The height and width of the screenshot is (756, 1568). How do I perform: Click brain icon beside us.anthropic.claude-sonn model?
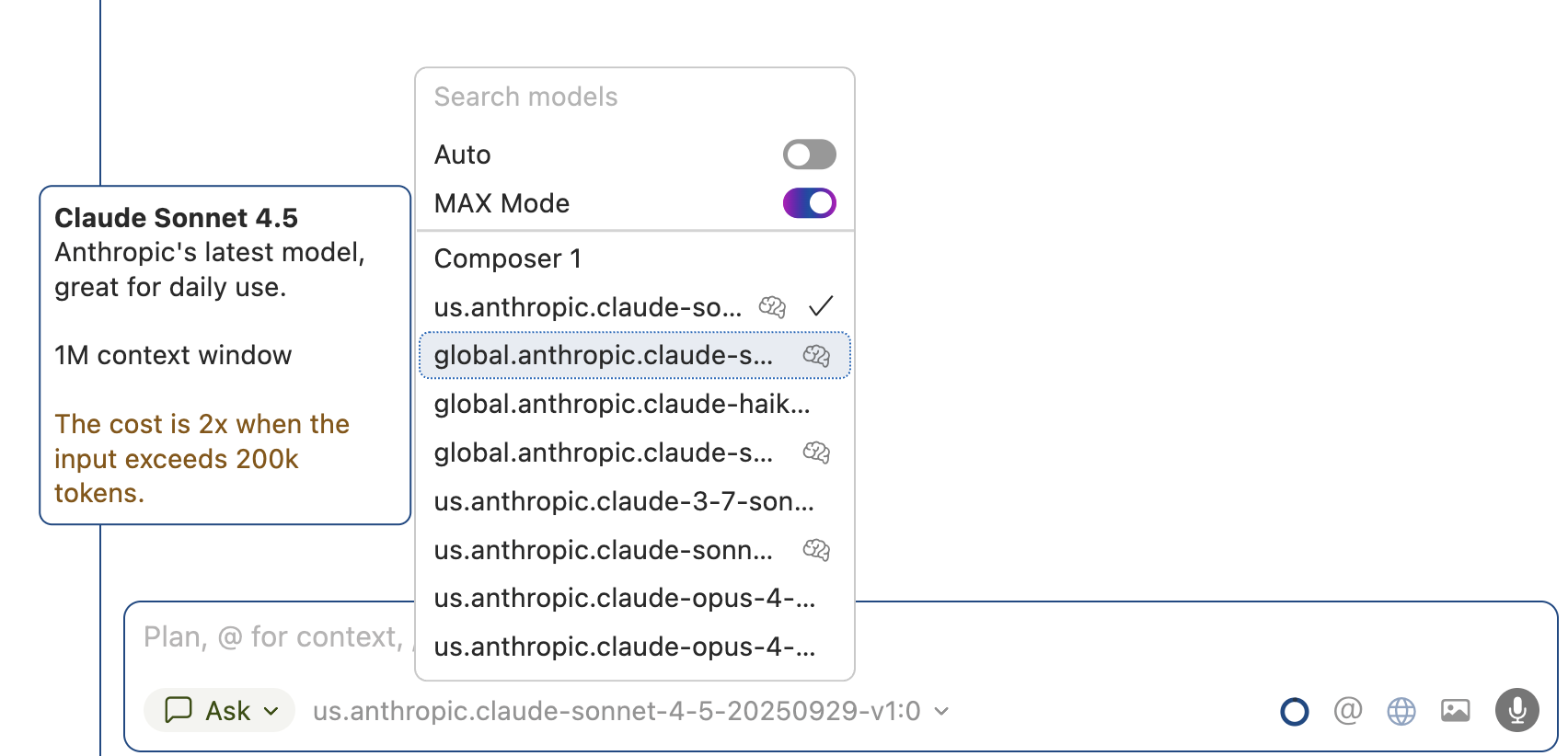pyautogui.click(x=816, y=550)
